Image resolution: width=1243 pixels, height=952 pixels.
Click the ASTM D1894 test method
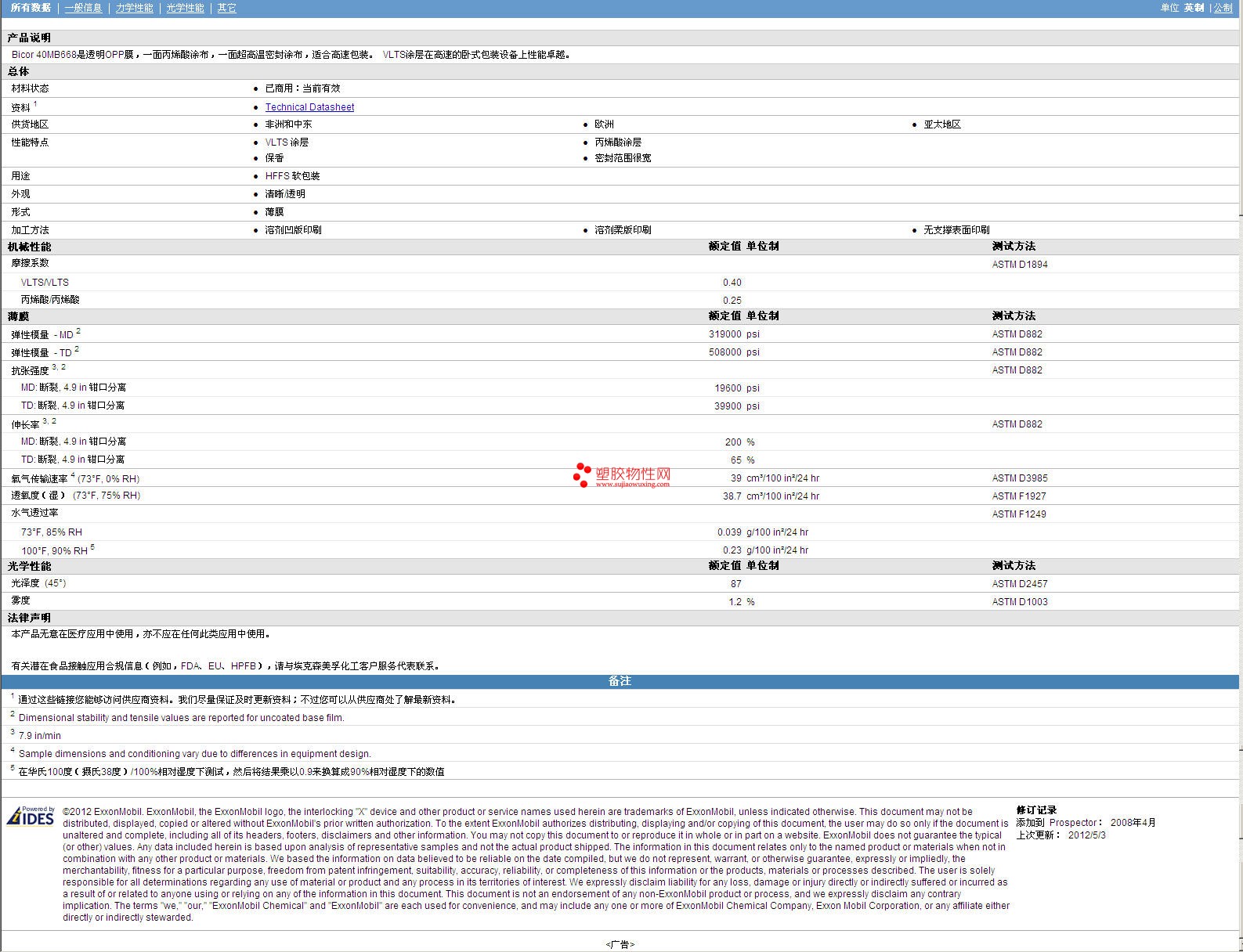pos(1019,265)
